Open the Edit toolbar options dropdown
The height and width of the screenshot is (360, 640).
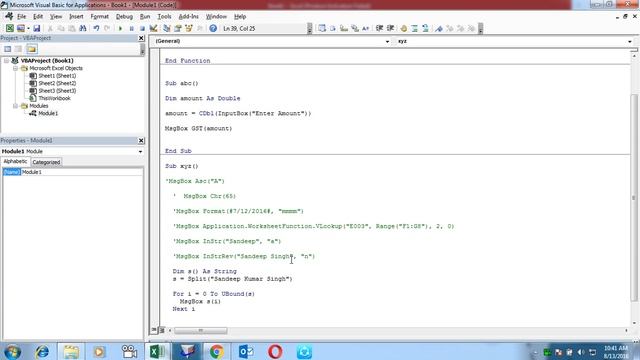point(480,28)
